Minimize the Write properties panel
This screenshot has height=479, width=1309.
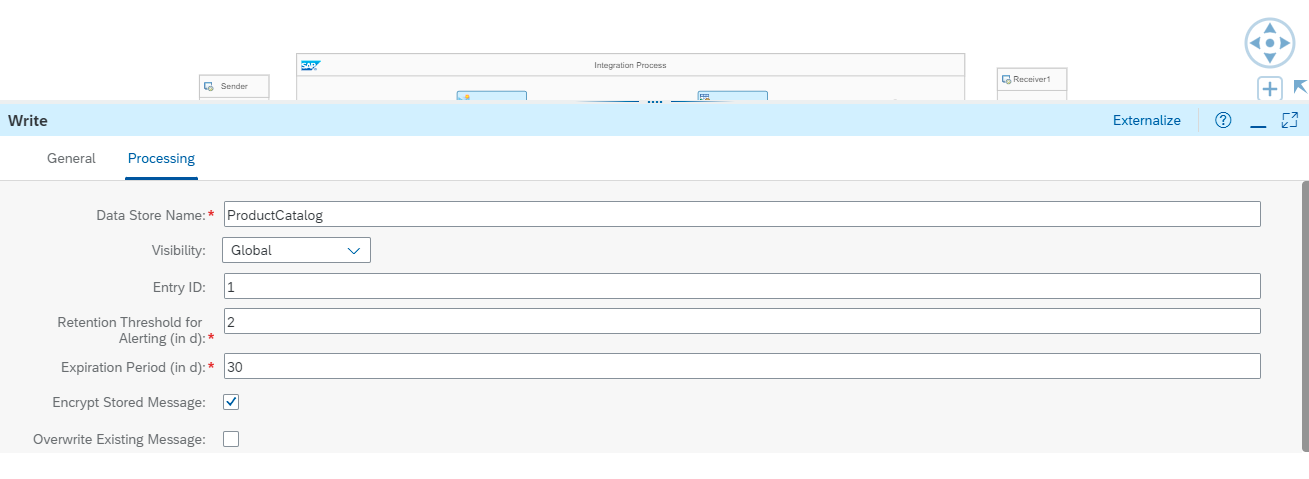1258,121
